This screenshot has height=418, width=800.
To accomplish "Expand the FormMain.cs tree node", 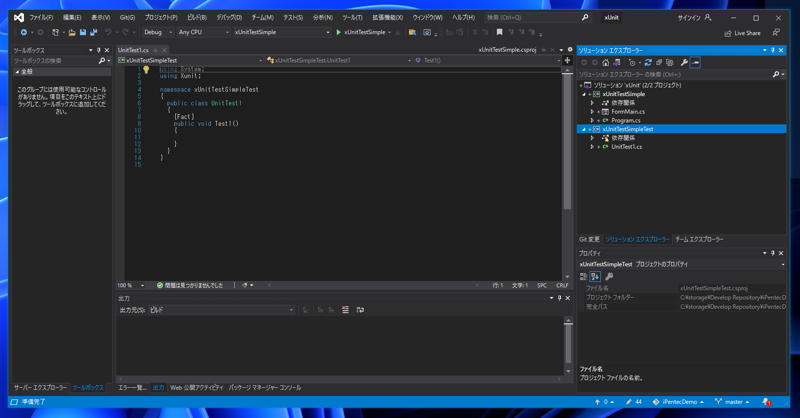I will click(x=592, y=112).
